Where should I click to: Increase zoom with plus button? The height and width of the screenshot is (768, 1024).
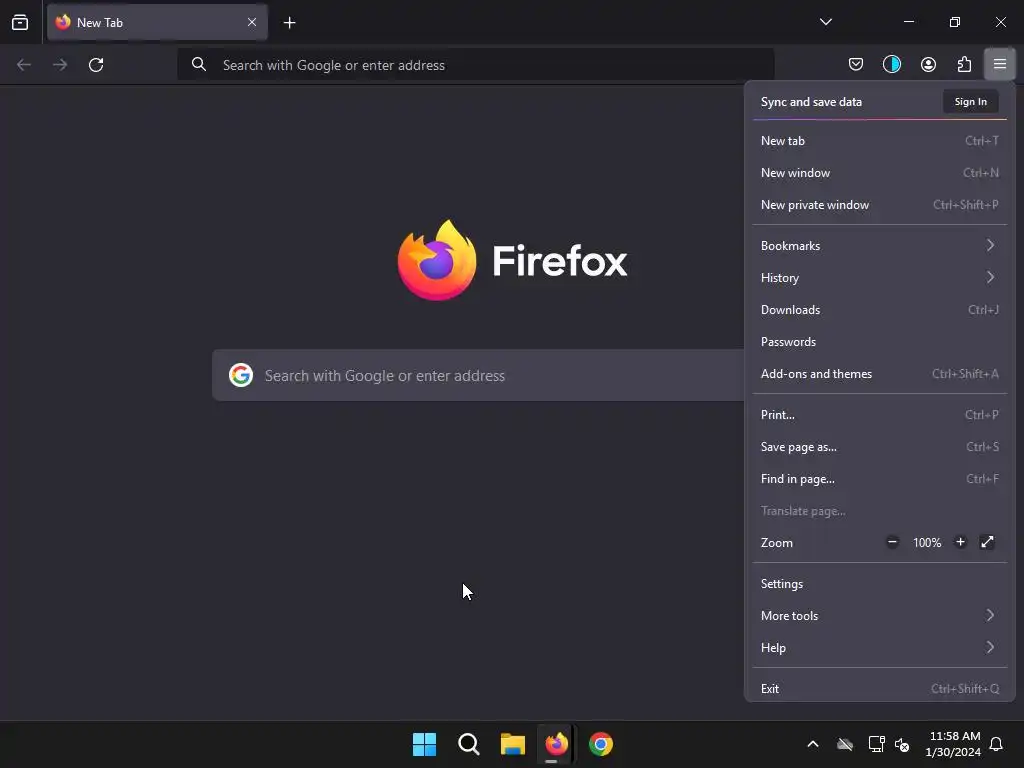tap(960, 542)
